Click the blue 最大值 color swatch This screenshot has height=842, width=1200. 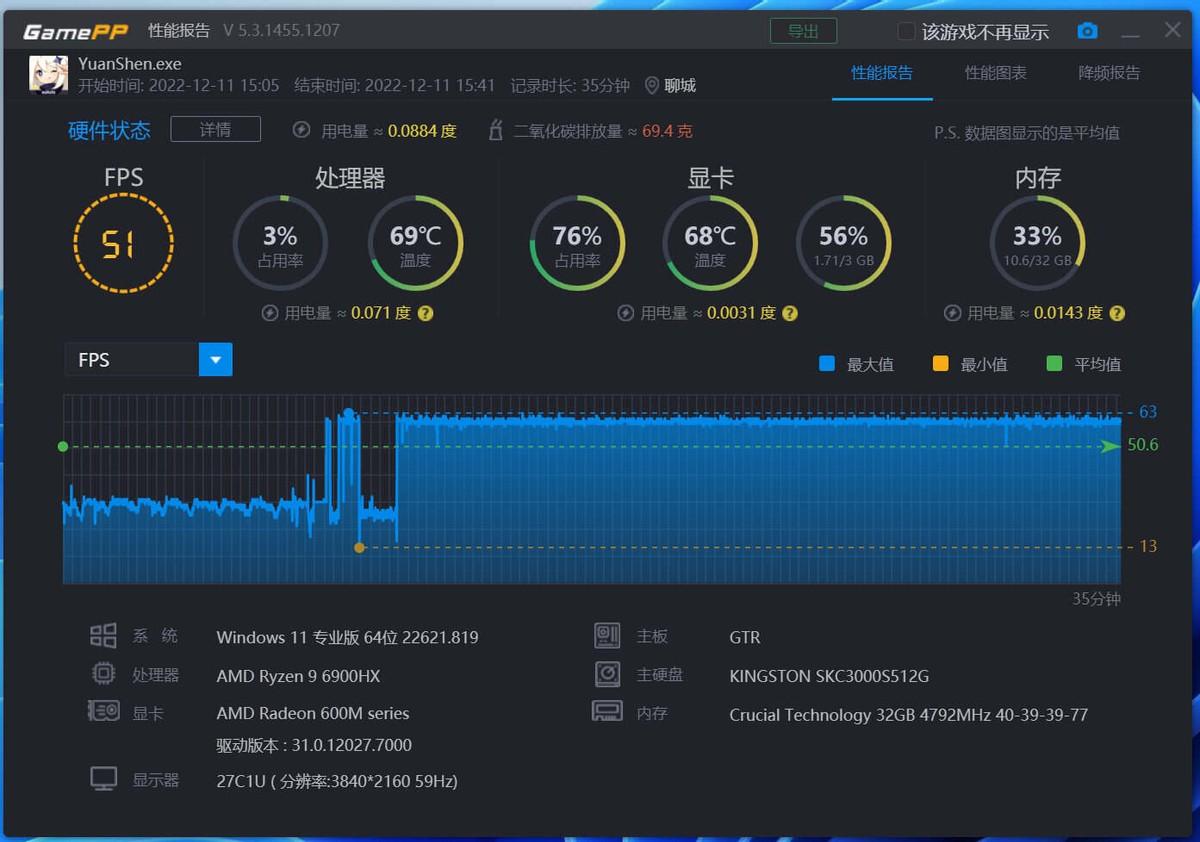826,364
